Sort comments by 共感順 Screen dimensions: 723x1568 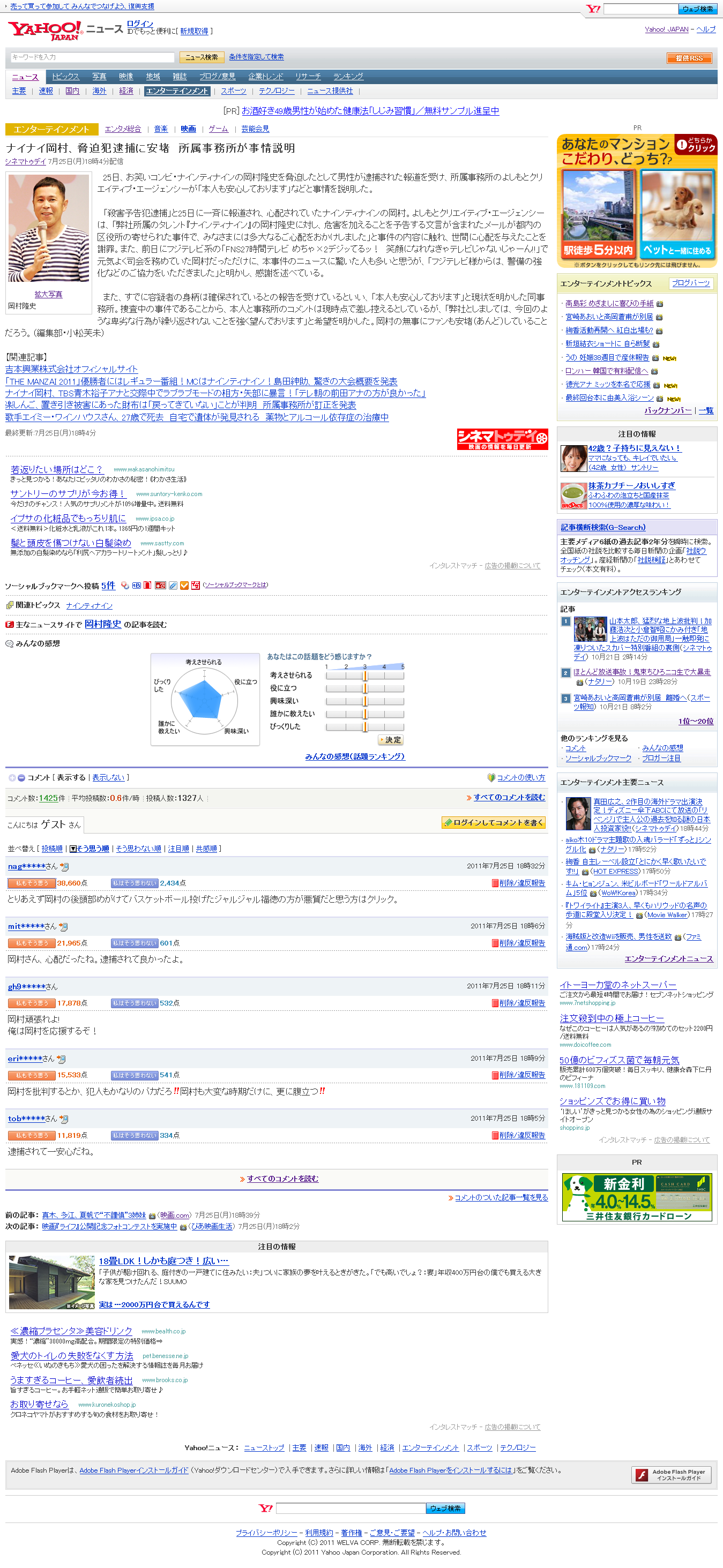click(206, 849)
